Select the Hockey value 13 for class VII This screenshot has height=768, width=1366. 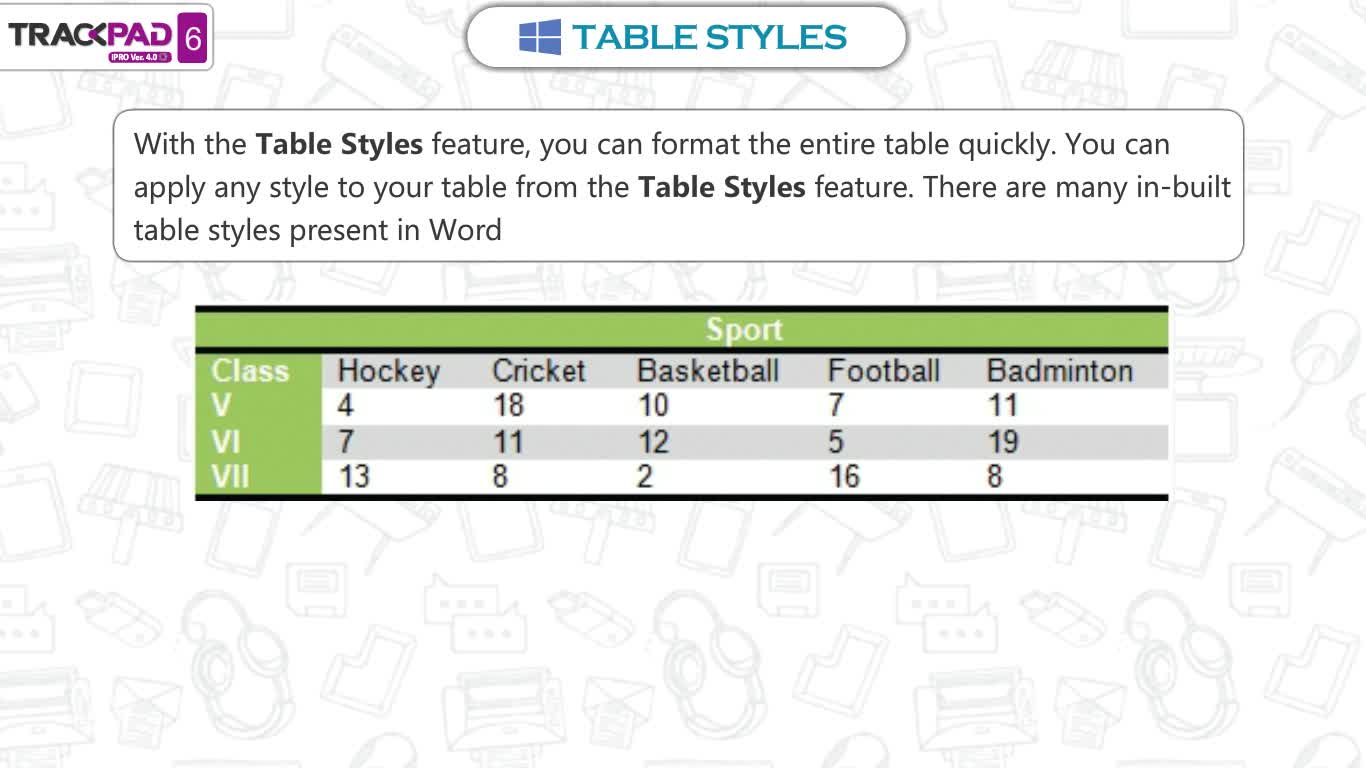click(354, 477)
